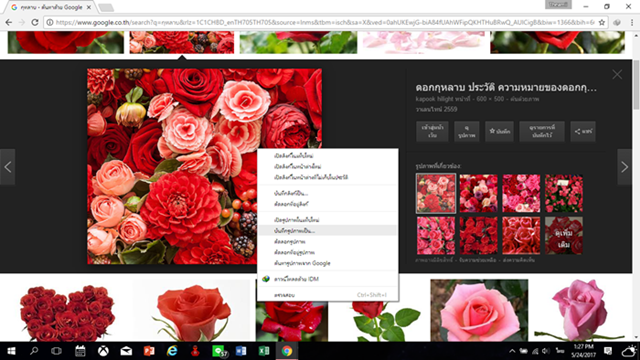The height and width of the screenshot is (360, 640).
Task: Click the large rose bouquet preview image
Action: [x=204, y=166]
